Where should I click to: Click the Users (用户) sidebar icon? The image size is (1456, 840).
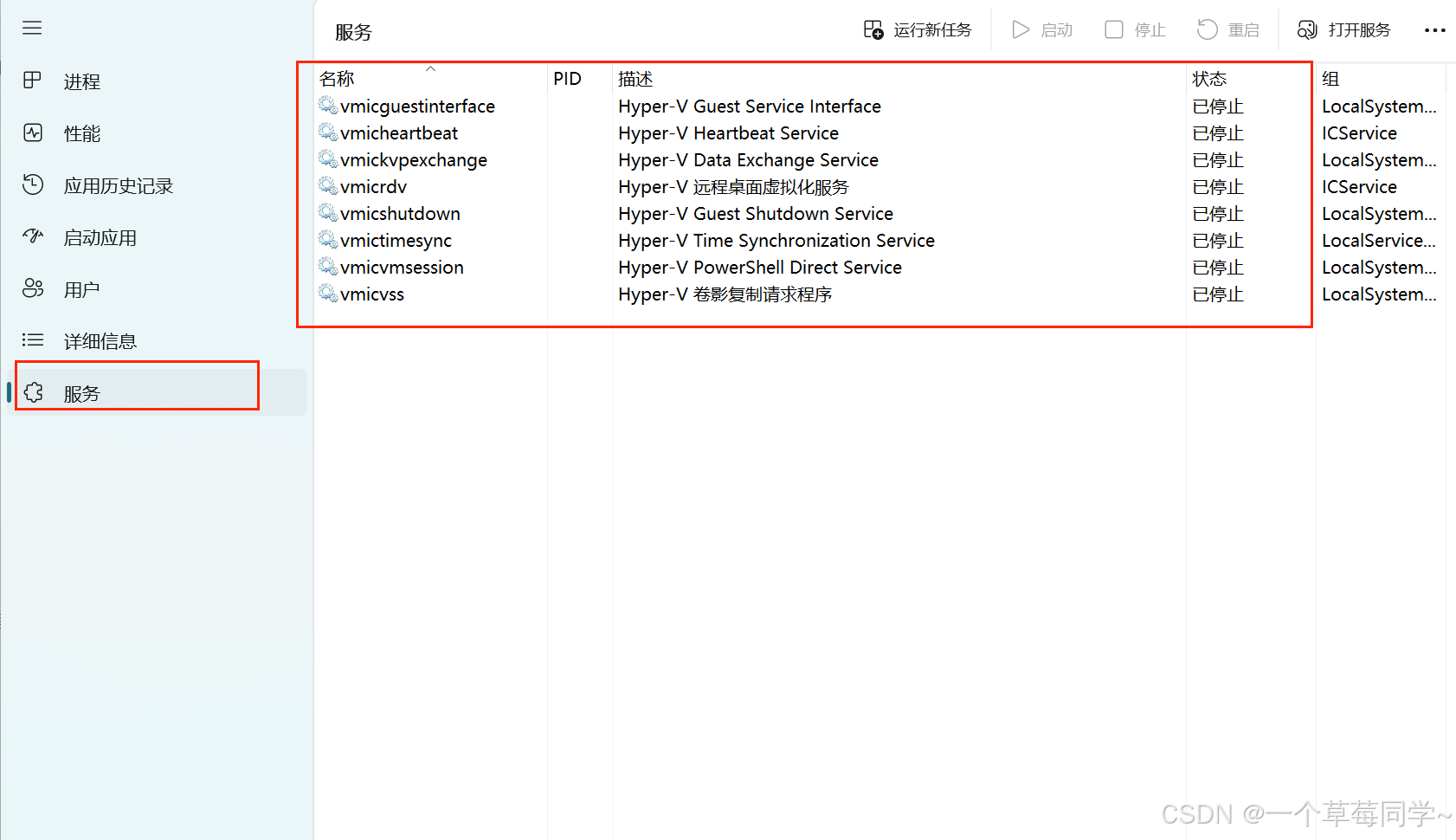click(33, 288)
